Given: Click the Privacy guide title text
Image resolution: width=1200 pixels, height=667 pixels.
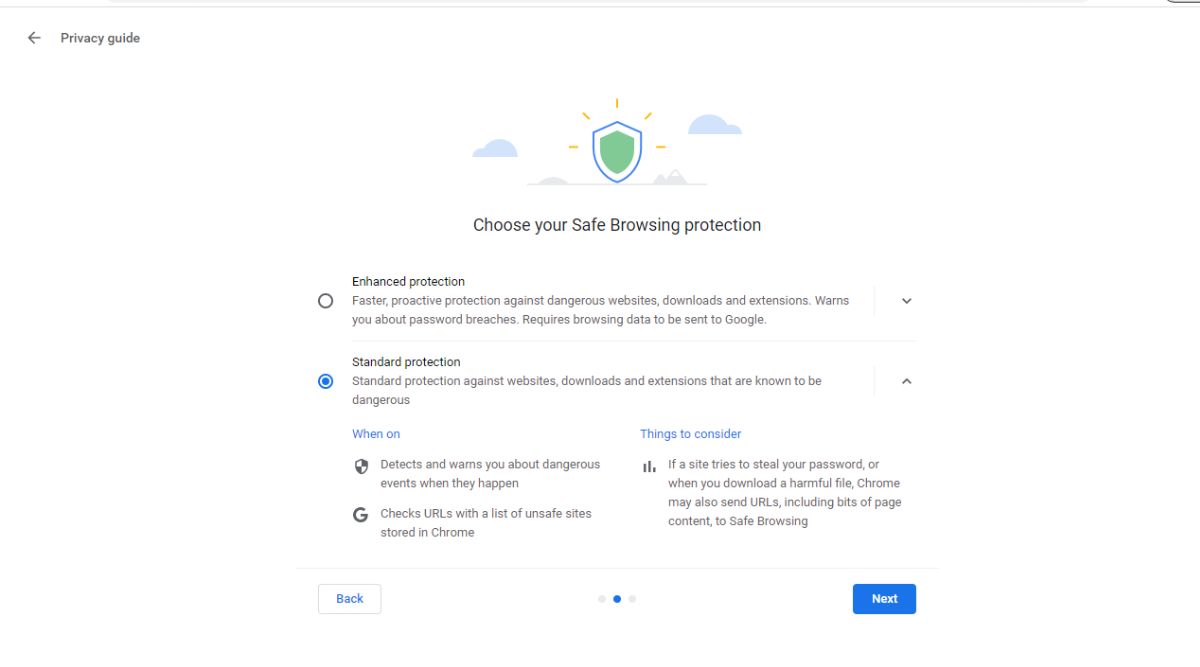Looking at the screenshot, I should point(100,38).
